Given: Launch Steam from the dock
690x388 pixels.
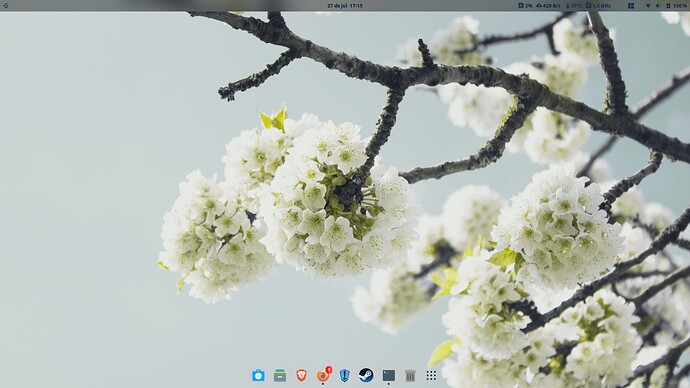Looking at the screenshot, I should tap(366, 375).
